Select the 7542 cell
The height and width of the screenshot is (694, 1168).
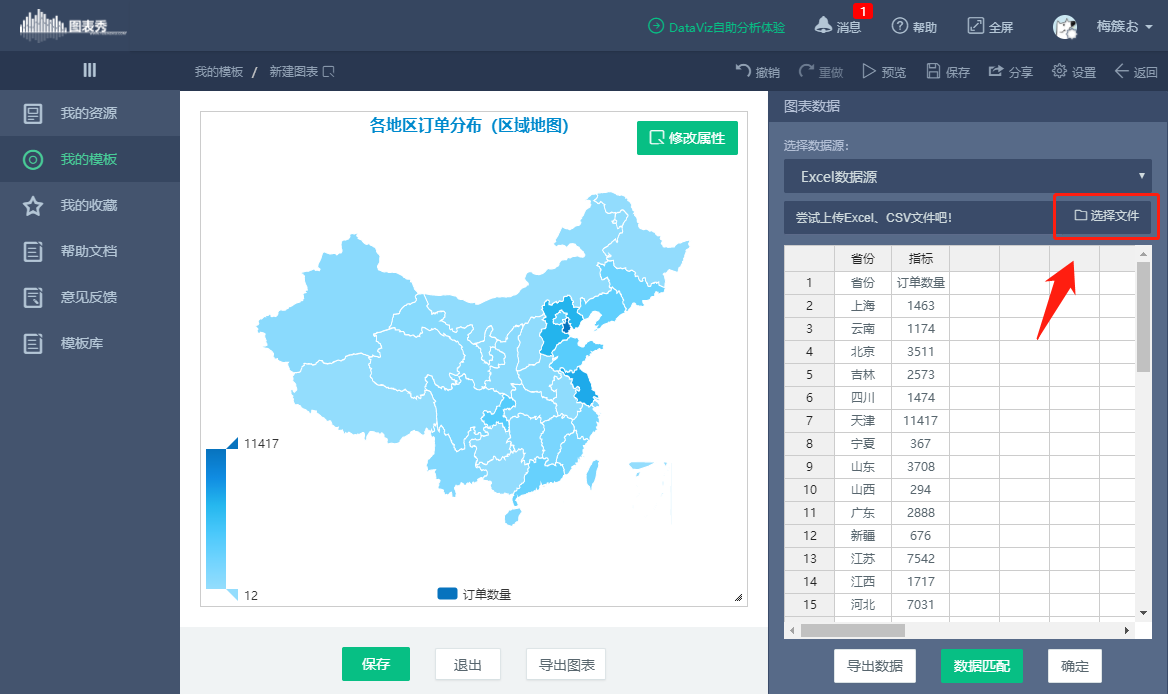point(921,558)
